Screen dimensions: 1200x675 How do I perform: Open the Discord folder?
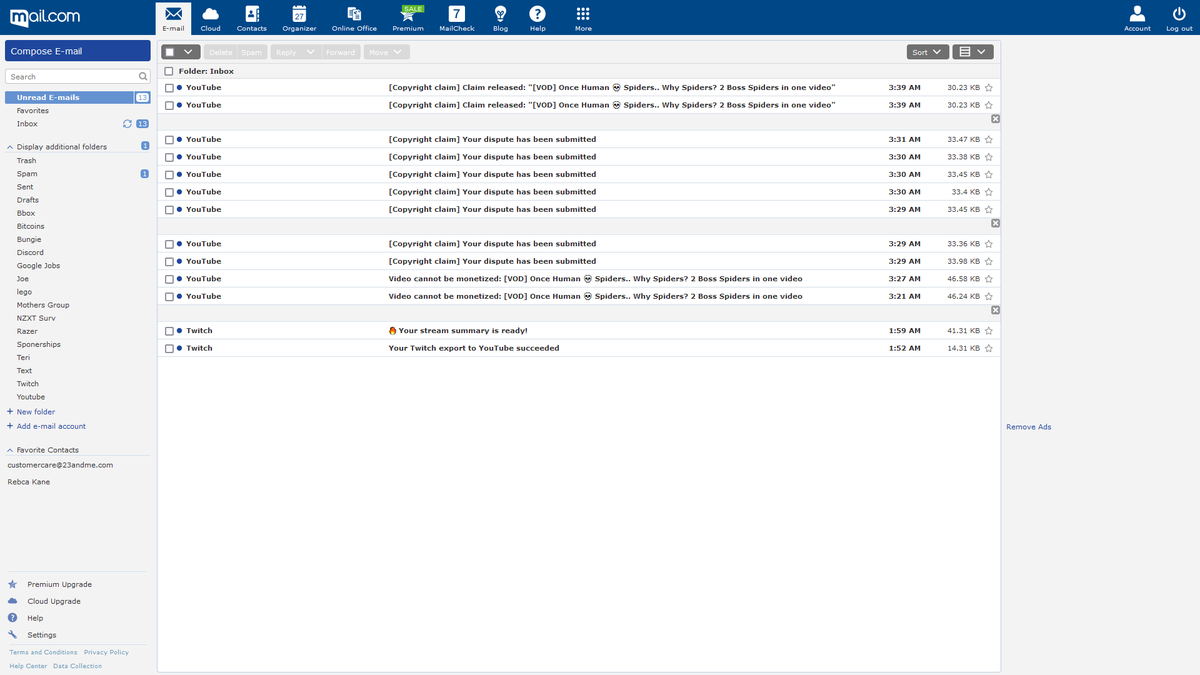(30, 253)
